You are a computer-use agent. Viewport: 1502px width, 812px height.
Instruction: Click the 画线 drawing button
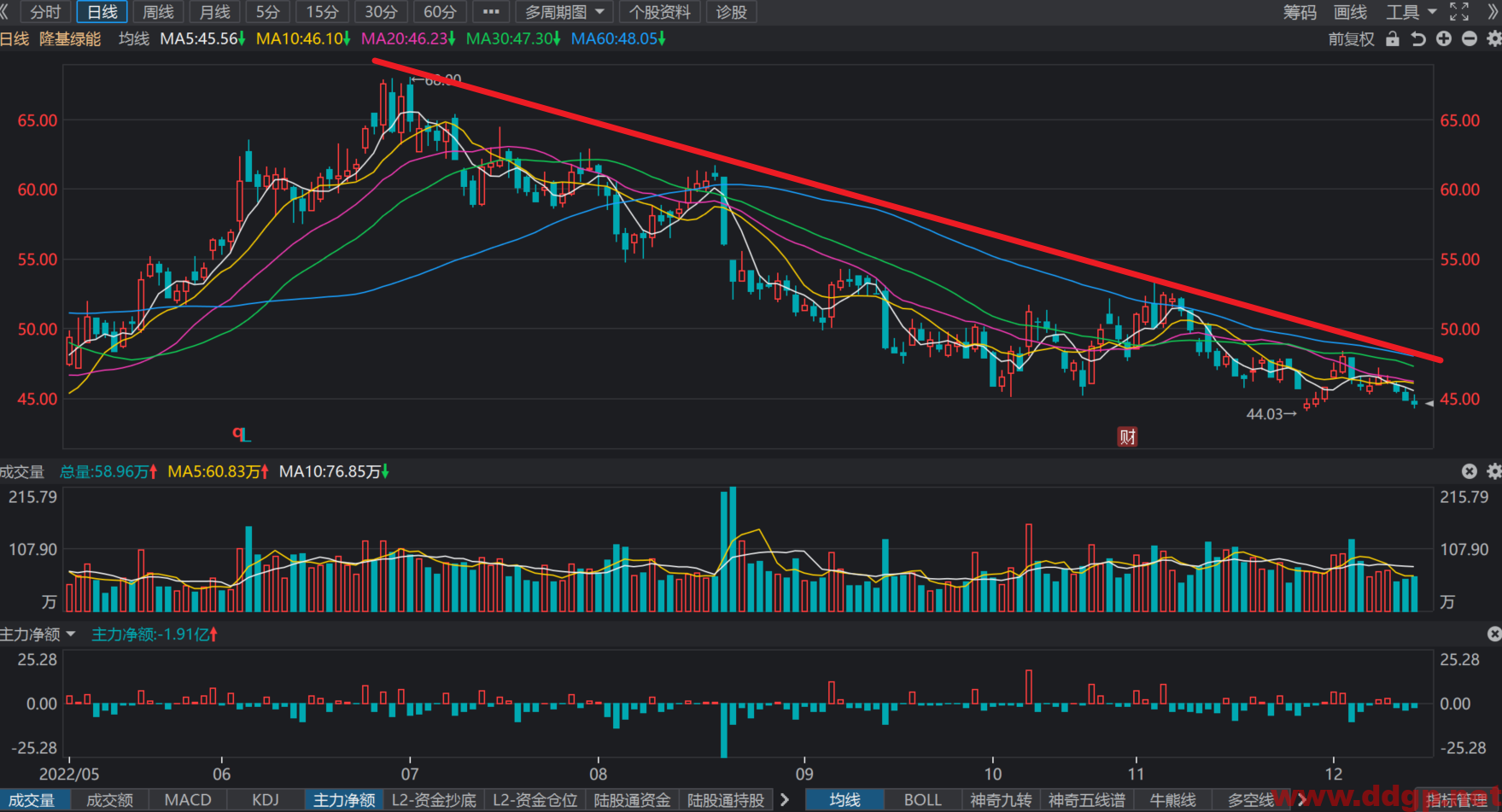pyautogui.click(x=1350, y=12)
